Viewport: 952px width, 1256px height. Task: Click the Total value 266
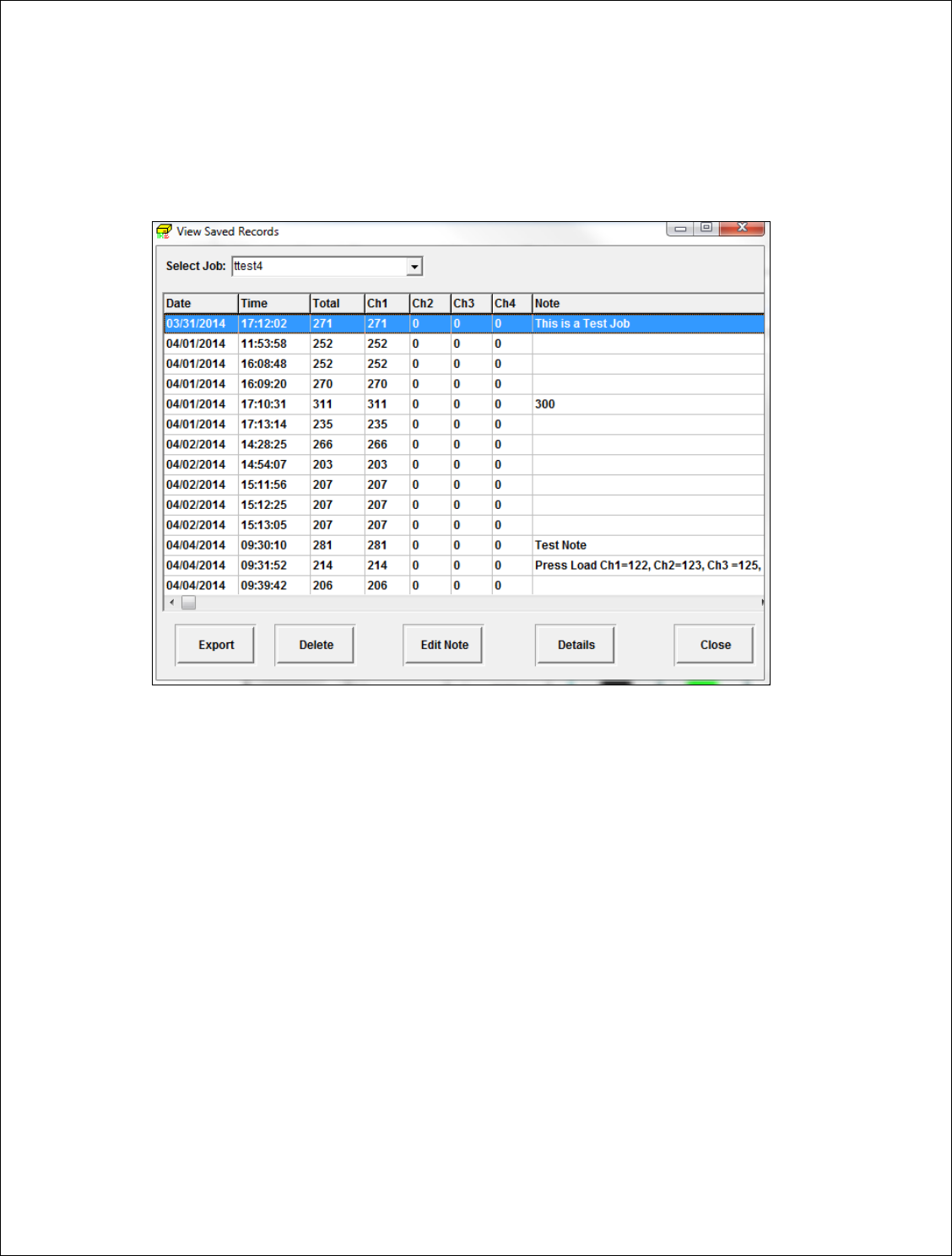pyautogui.click(x=322, y=445)
